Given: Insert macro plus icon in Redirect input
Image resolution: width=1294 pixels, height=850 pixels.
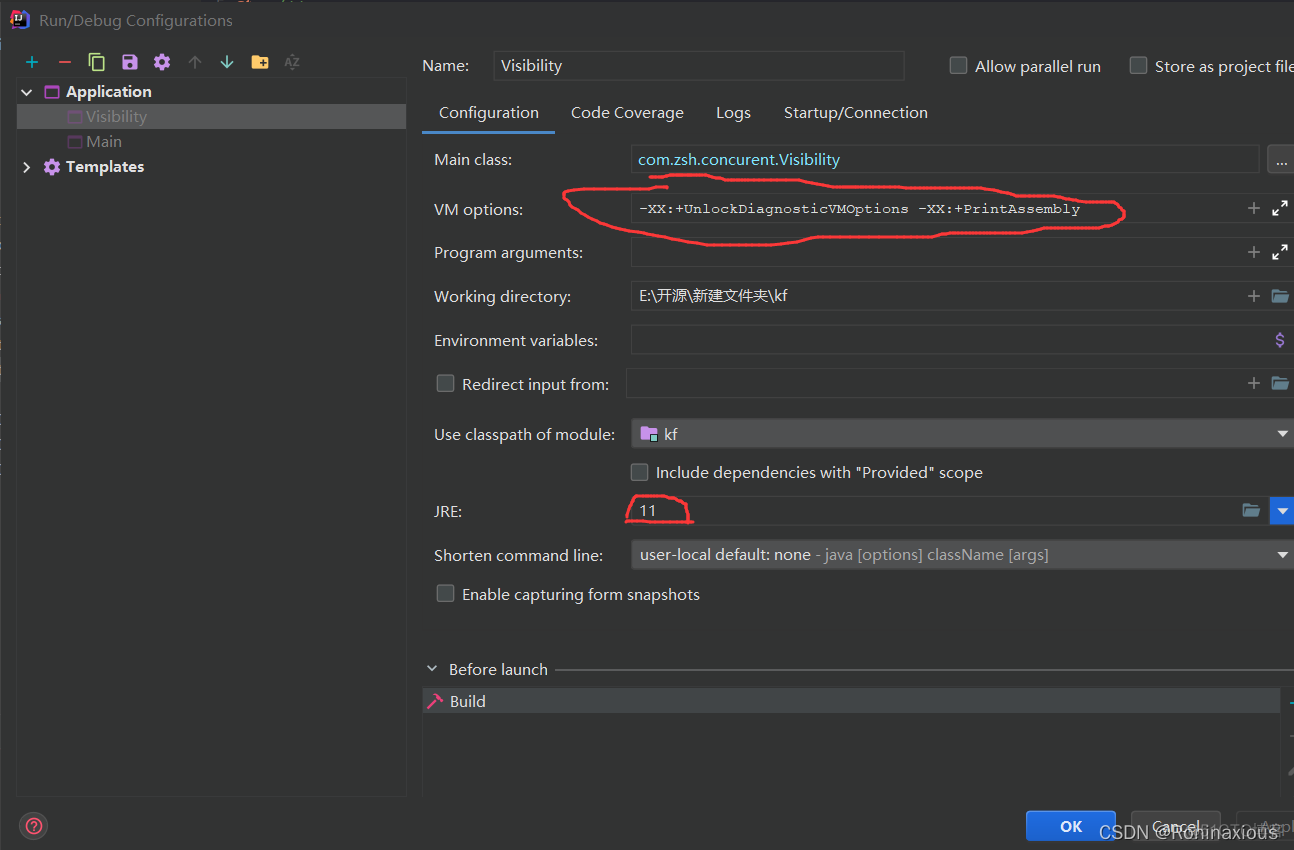Looking at the screenshot, I should [x=1253, y=383].
